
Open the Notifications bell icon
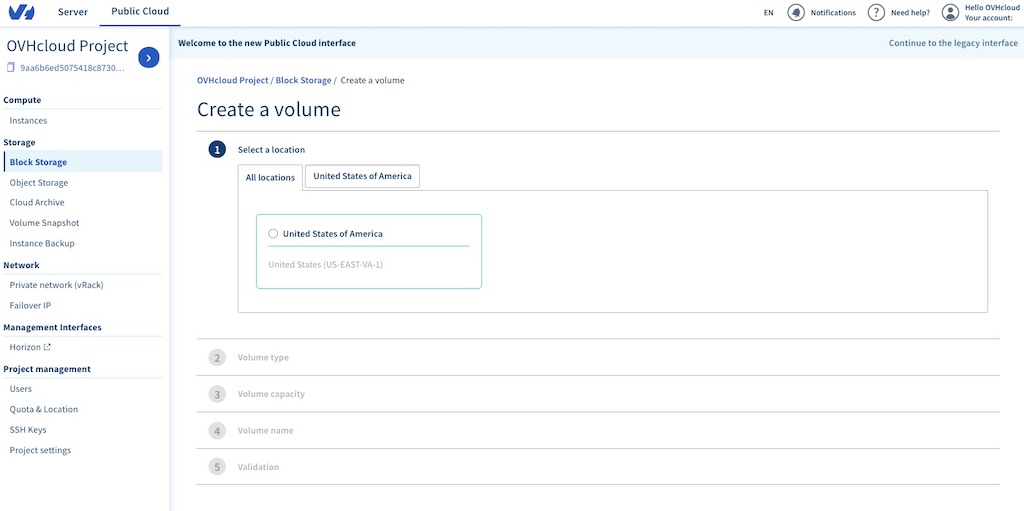click(795, 12)
